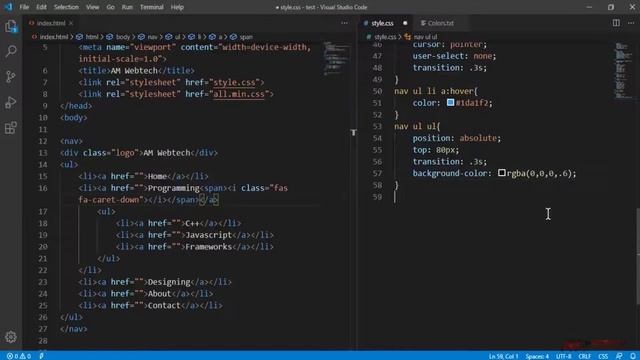This screenshot has height=360, width=640.
Task: Click line number 16 in index.html
Action: pos(43,188)
